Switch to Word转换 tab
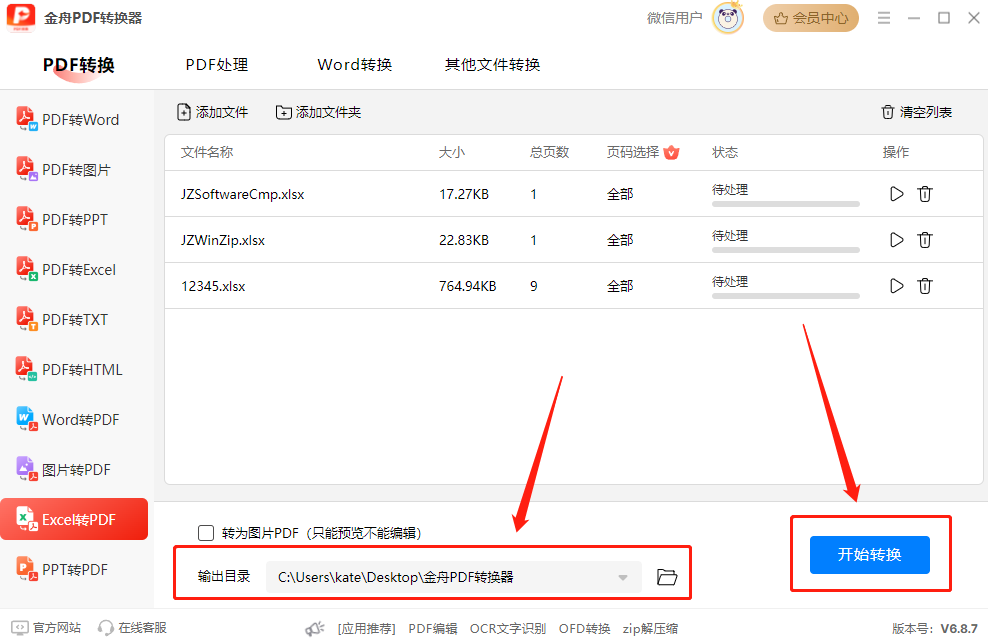988x642 pixels. click(355, 64)
